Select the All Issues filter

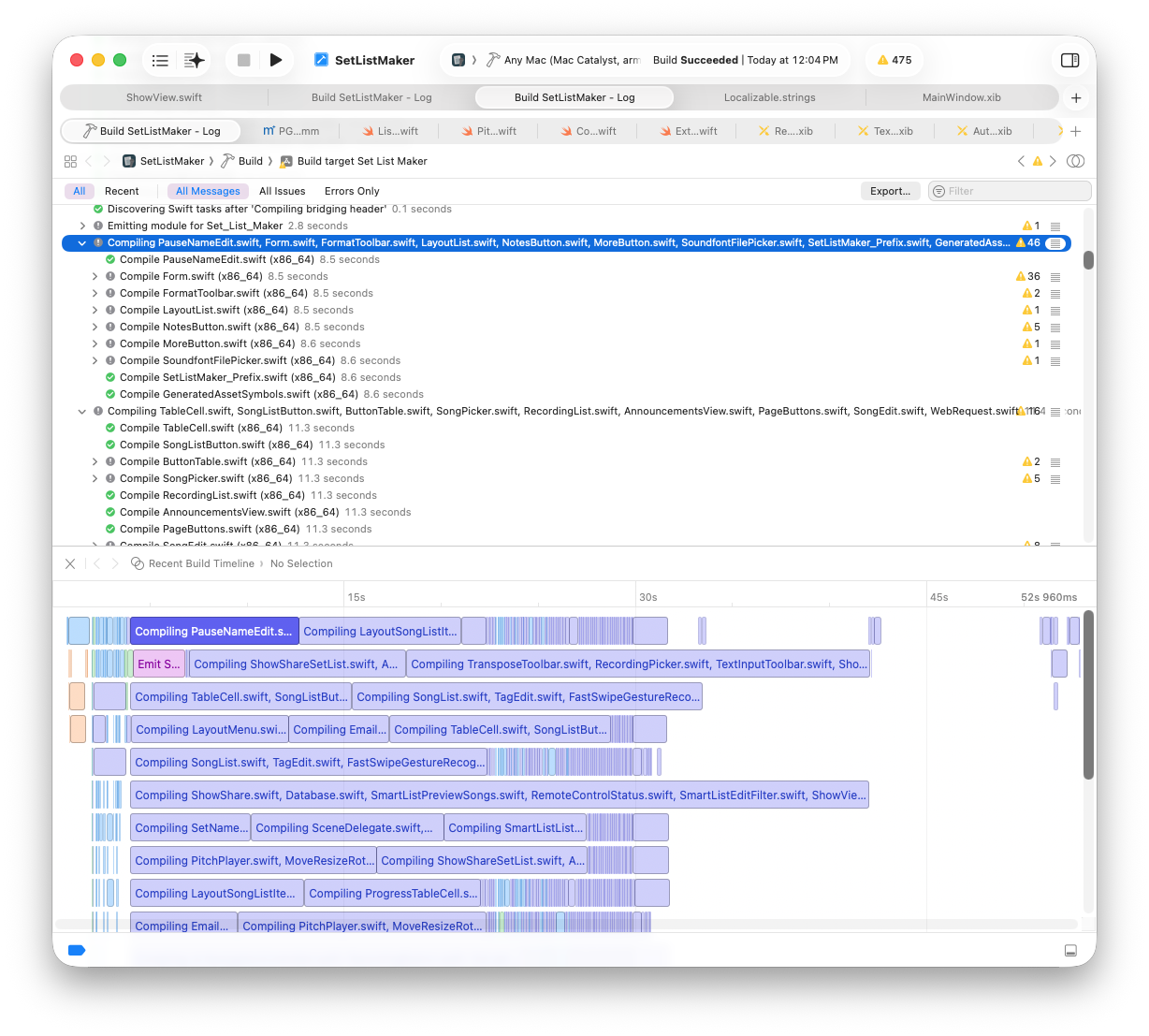point(282,191)
